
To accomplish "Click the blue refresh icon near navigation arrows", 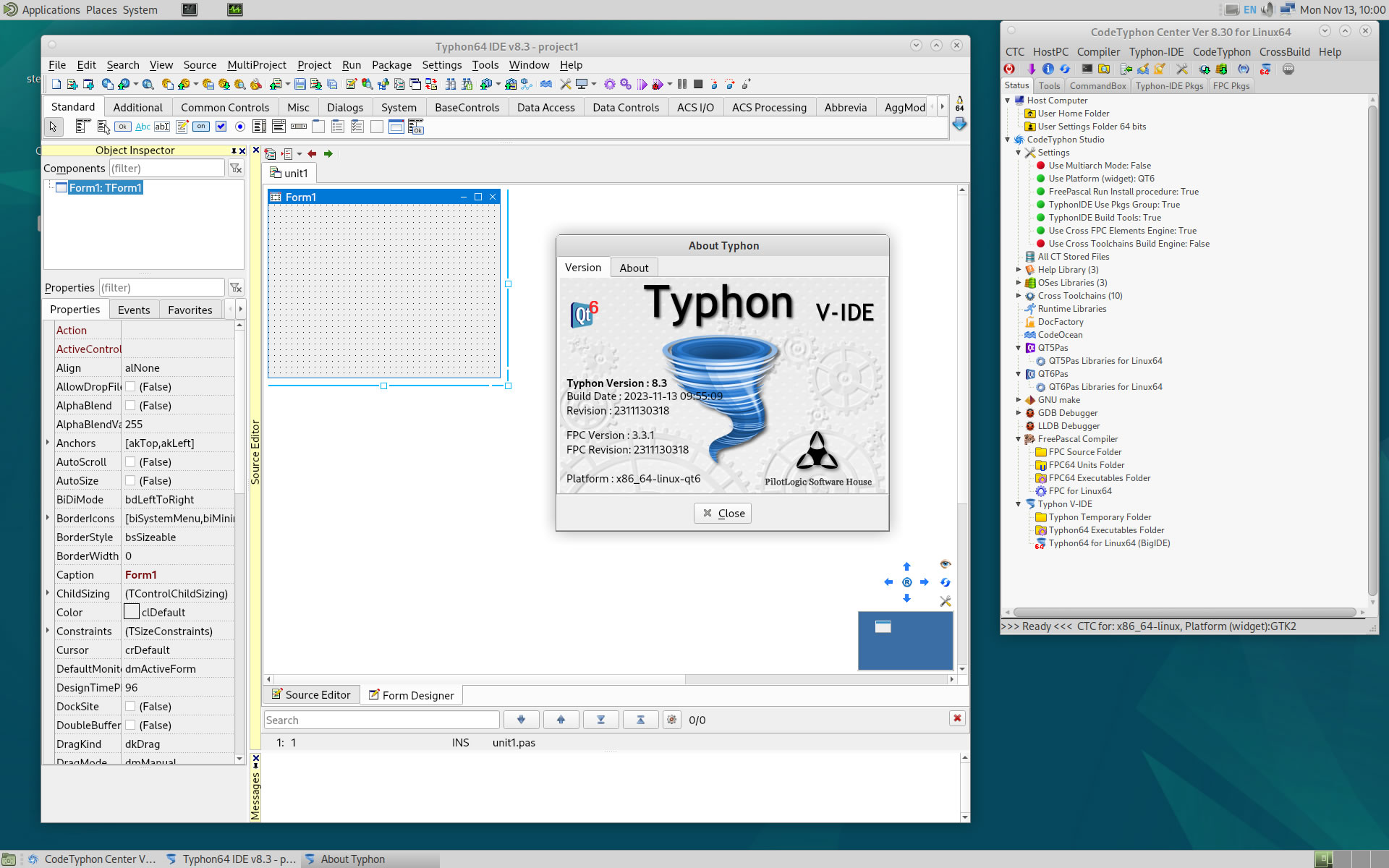I will (x=945, y=582).
